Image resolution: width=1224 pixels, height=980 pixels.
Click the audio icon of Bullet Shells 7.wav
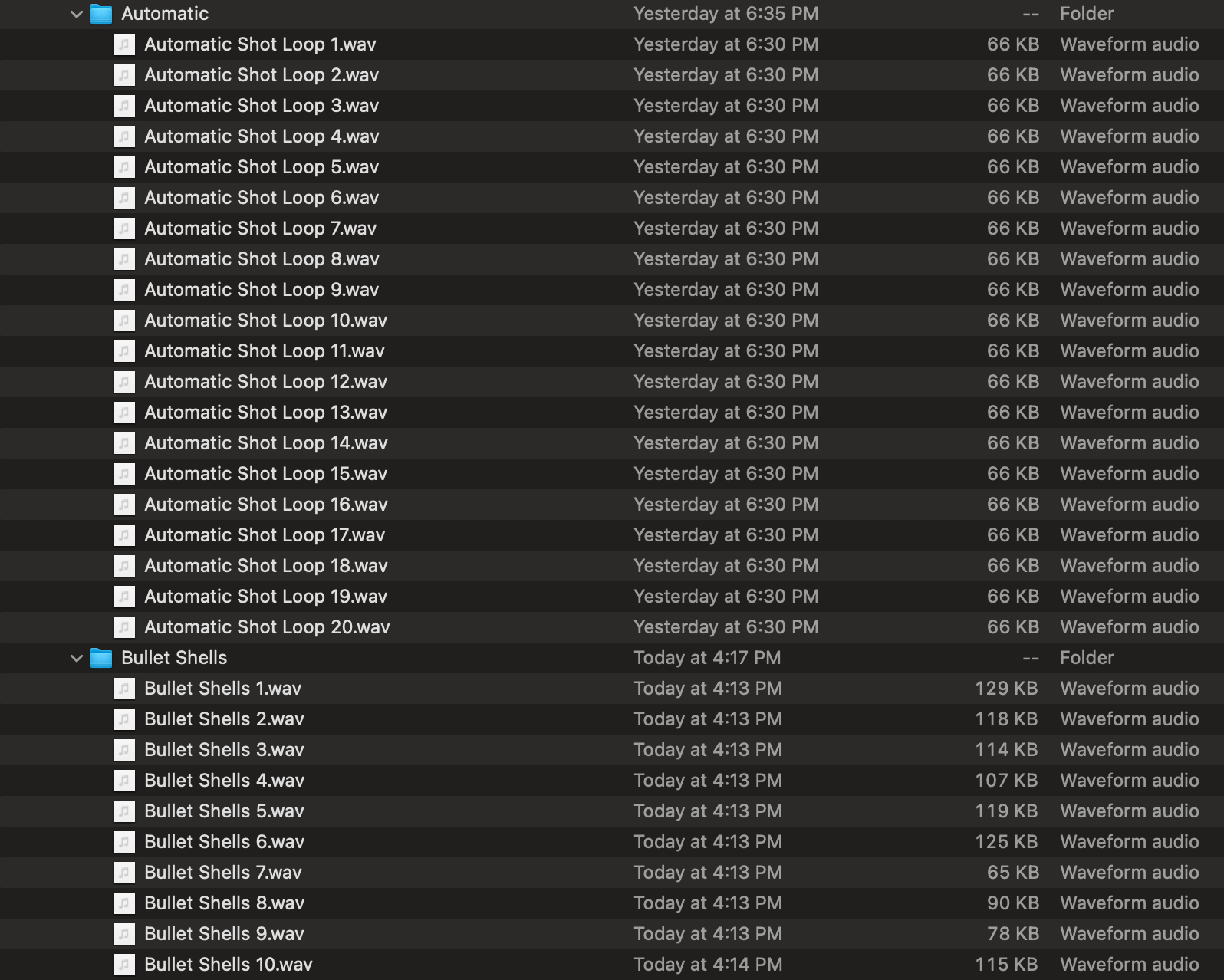click(x=124, y=873)
